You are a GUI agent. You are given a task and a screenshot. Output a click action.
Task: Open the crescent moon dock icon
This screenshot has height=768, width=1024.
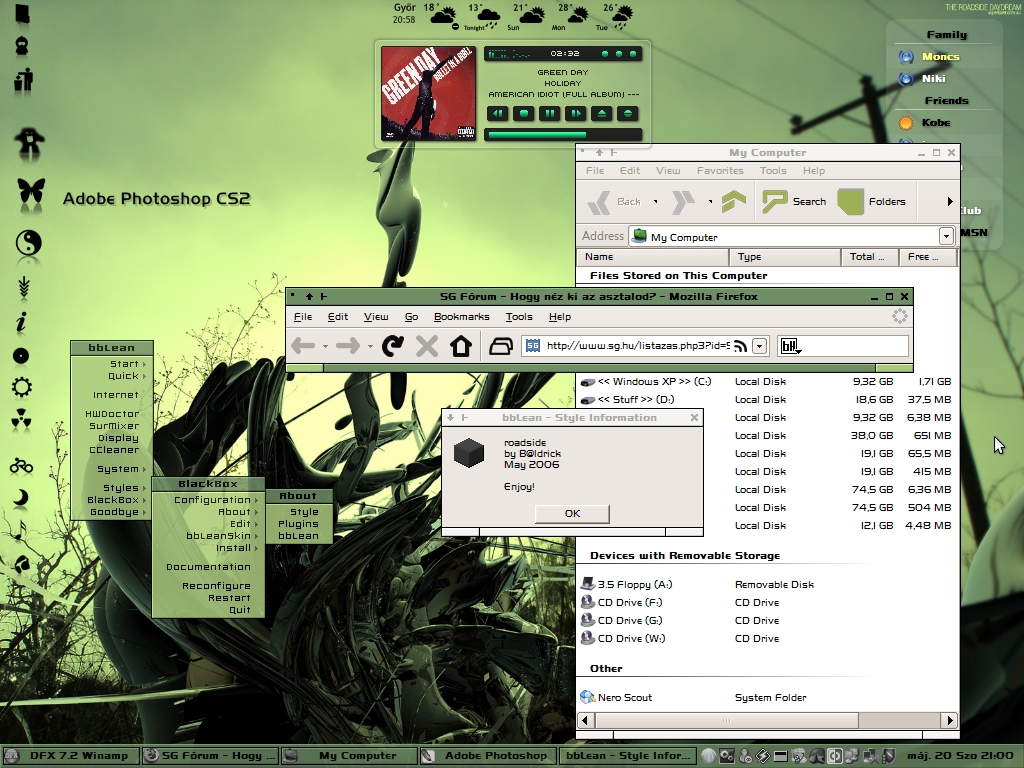(22, 498)
